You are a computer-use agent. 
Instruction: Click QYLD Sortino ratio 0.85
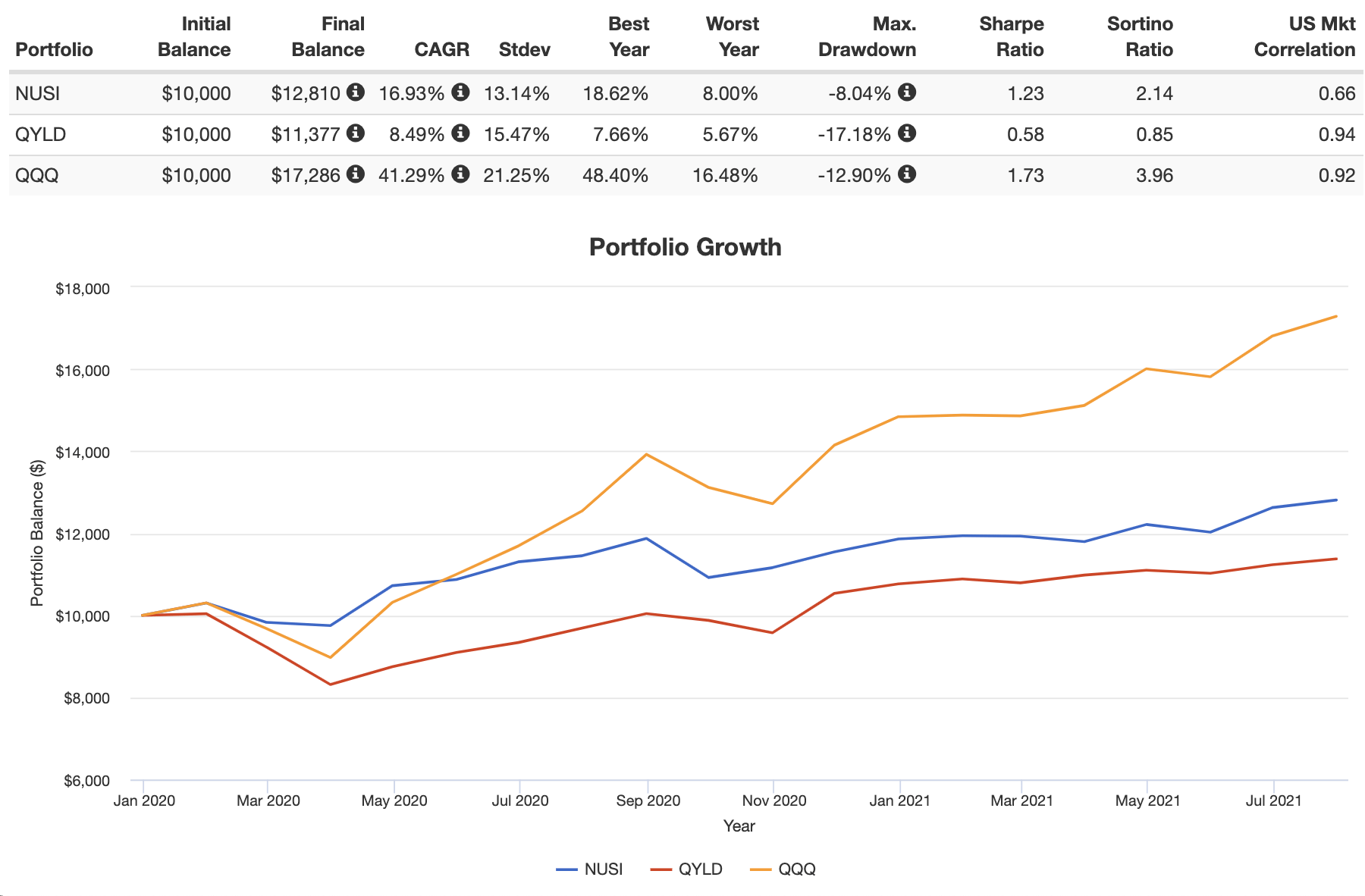(1154, 135)
